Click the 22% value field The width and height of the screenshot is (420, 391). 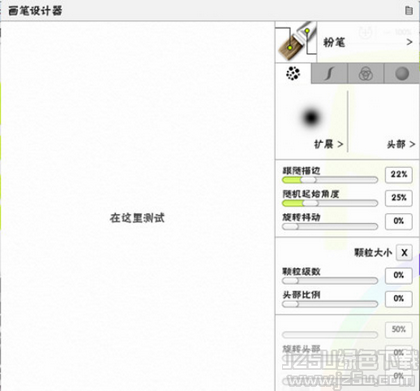pyautogui.click(x=399, y=174)
